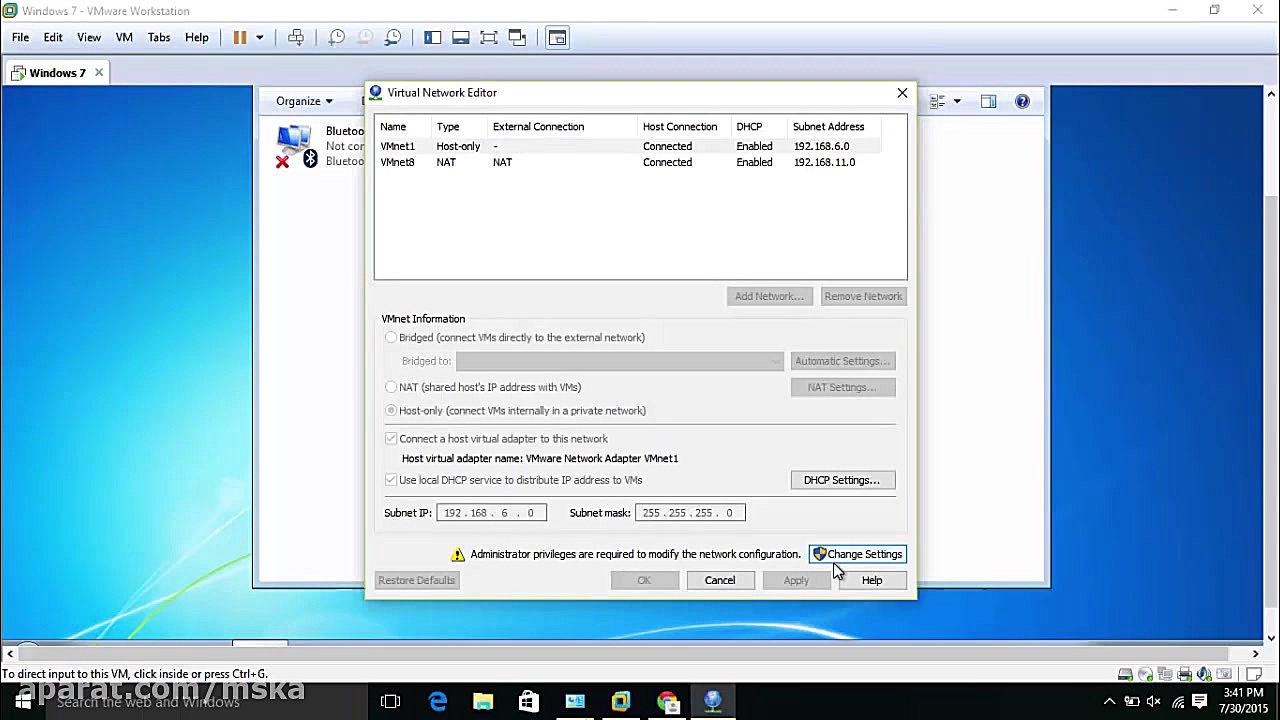The height and width of the screenshot is (720, 1280).
Task: Select the NAT shared host IP radio button
Action: (x=391, y=387)
